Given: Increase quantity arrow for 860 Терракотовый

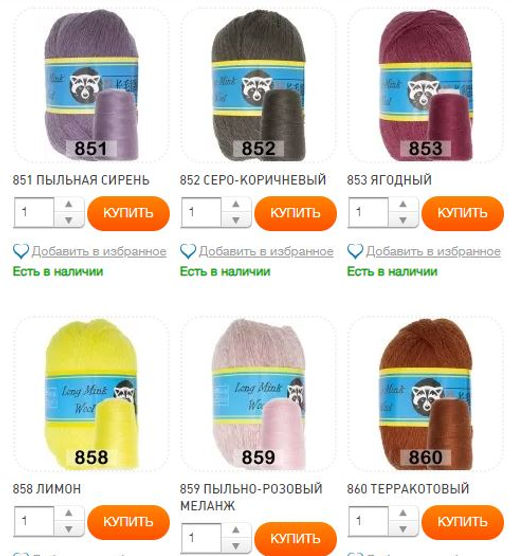Looking at the screenshot, I should (403, 513).
